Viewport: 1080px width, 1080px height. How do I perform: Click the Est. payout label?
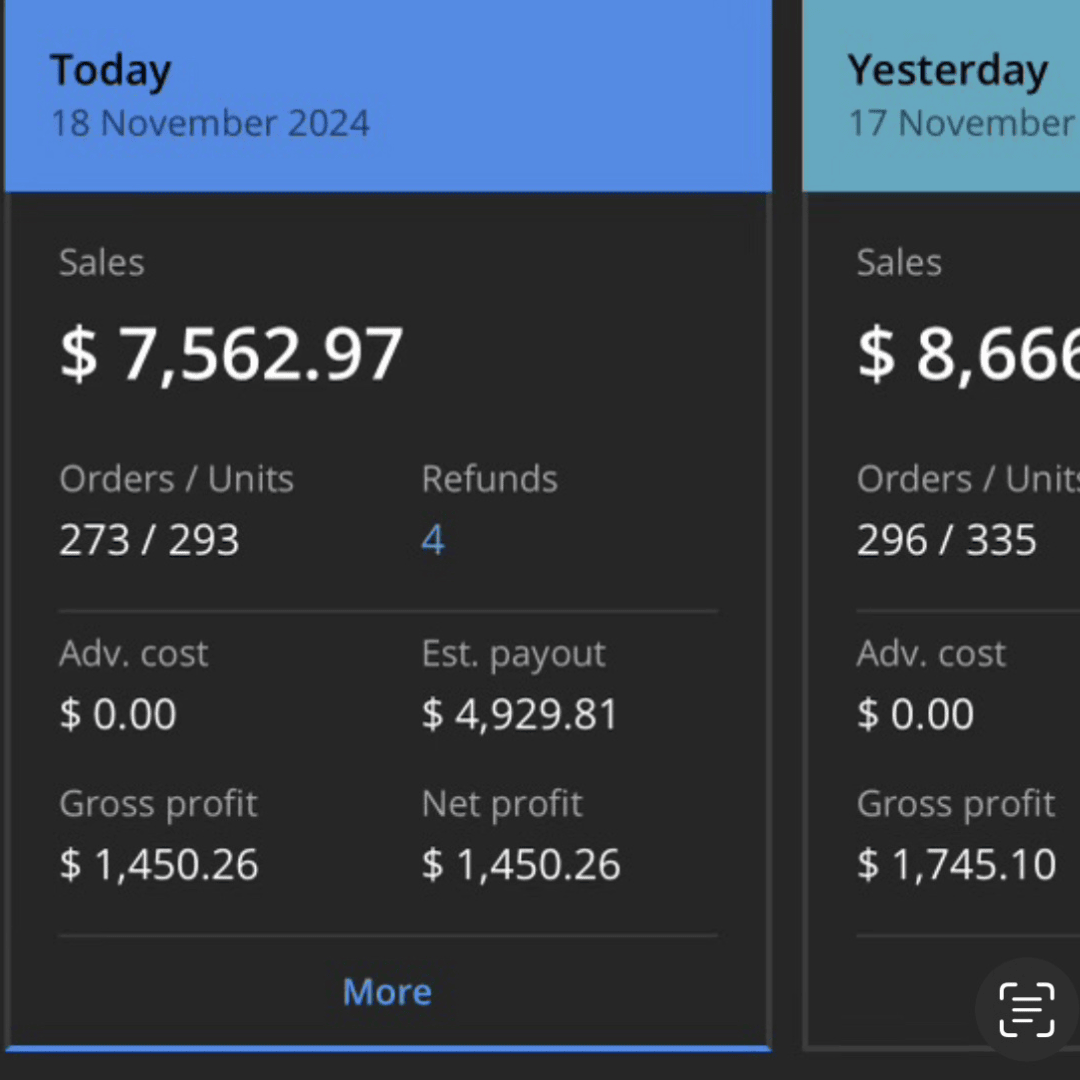click(x=513, y=654)
